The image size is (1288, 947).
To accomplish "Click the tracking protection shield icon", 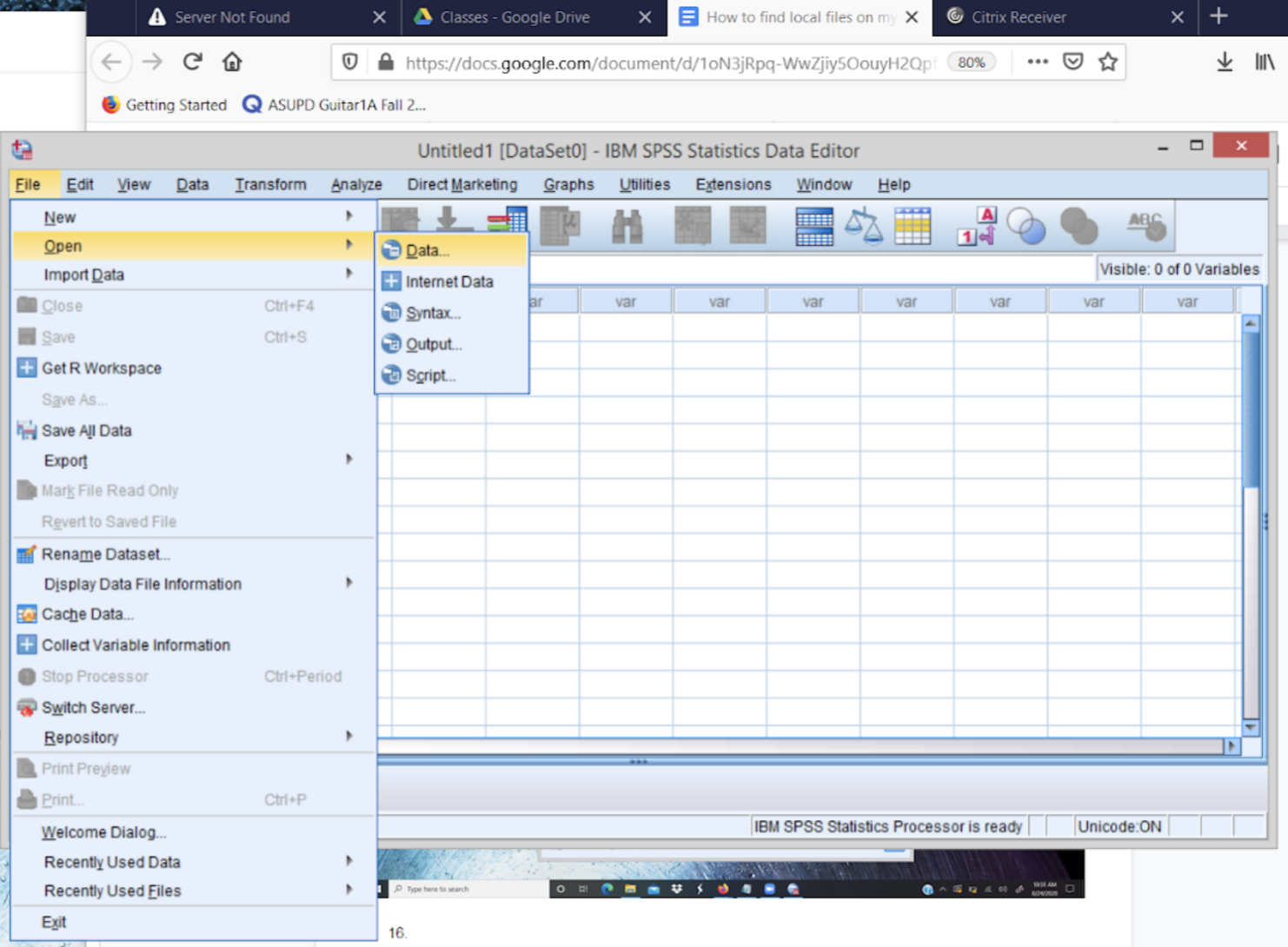I will [x=350, y=62].
